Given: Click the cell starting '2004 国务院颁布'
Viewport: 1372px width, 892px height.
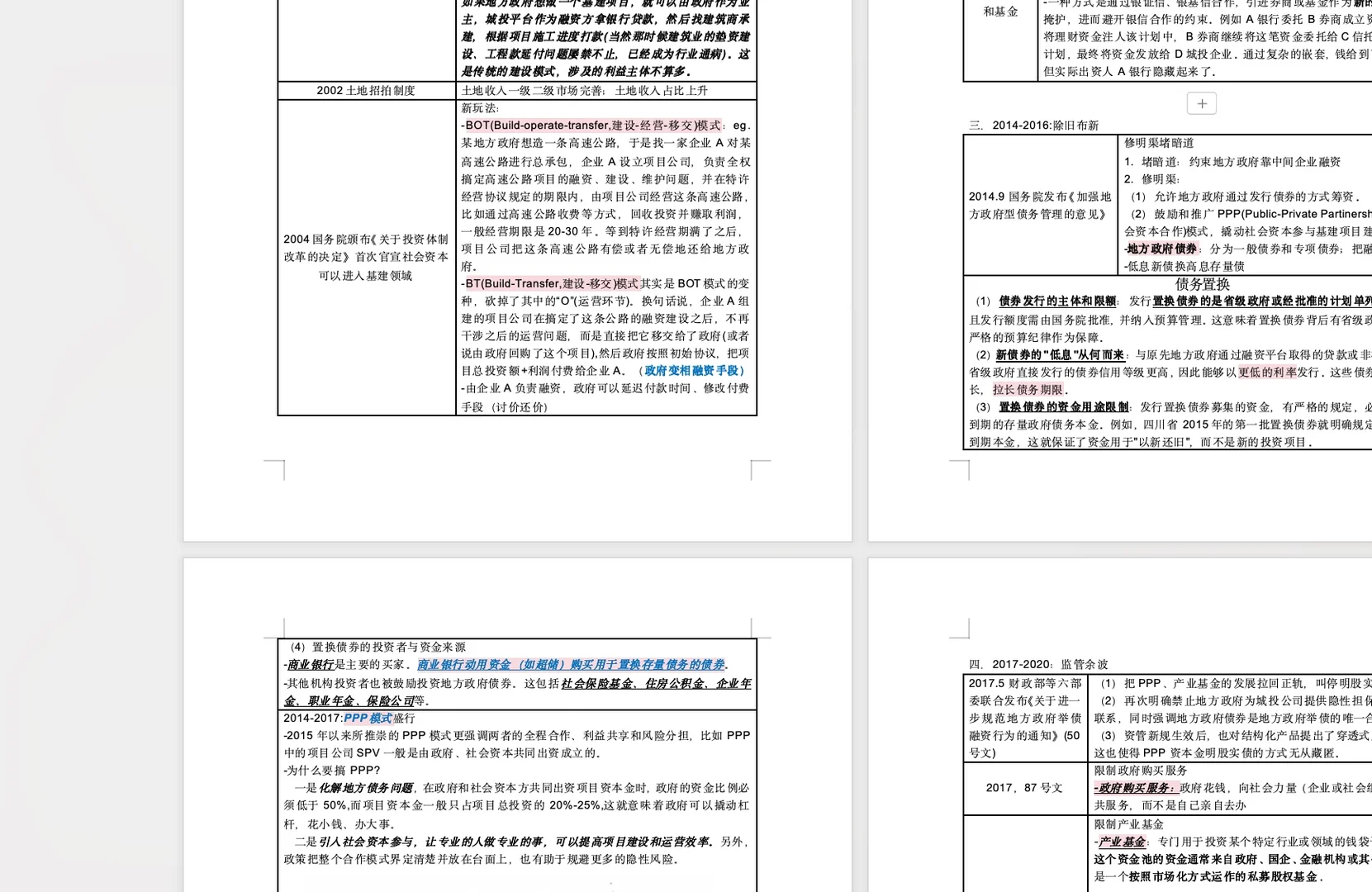Looking at the screenshot, I should click(x=366, y=257).
